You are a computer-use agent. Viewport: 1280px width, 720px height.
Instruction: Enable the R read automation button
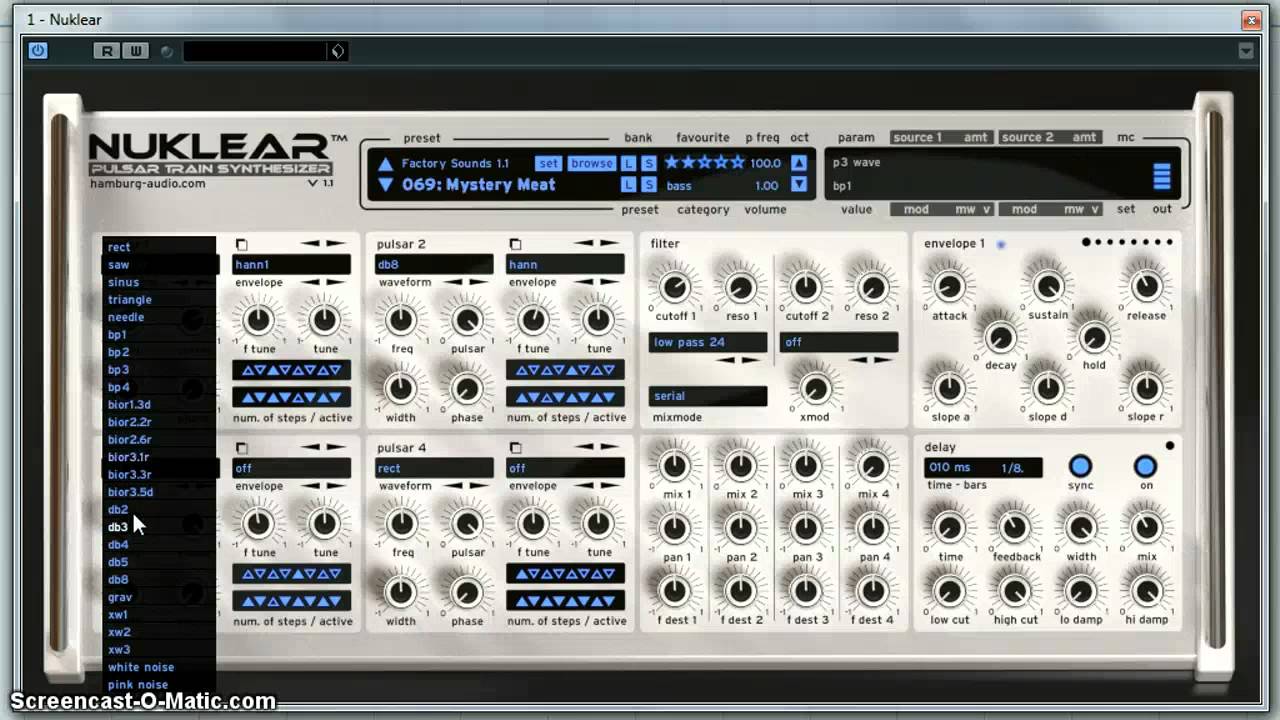coord(106,51)
